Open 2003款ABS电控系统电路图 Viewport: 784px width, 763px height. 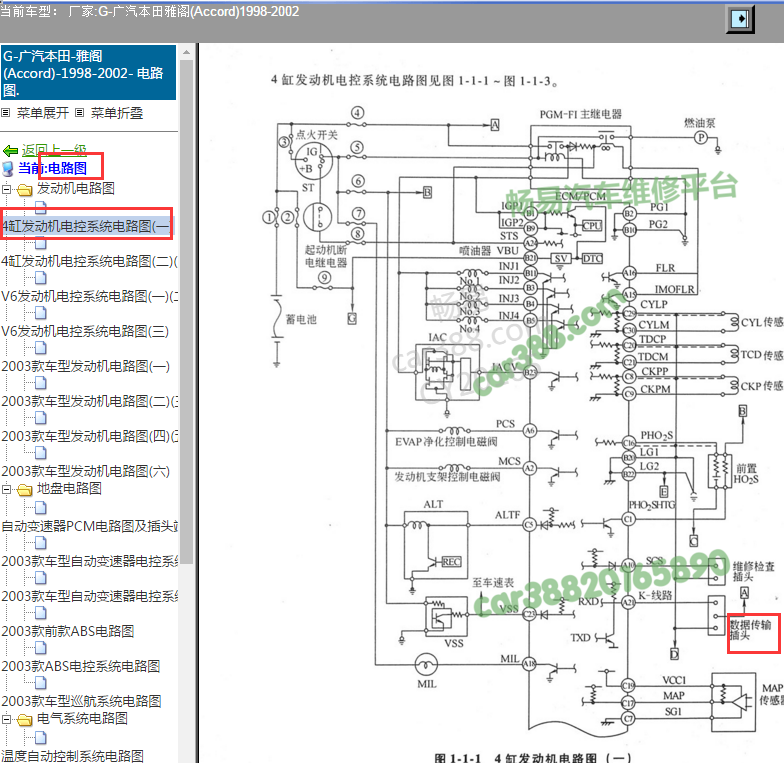click(x=80, y=666)
